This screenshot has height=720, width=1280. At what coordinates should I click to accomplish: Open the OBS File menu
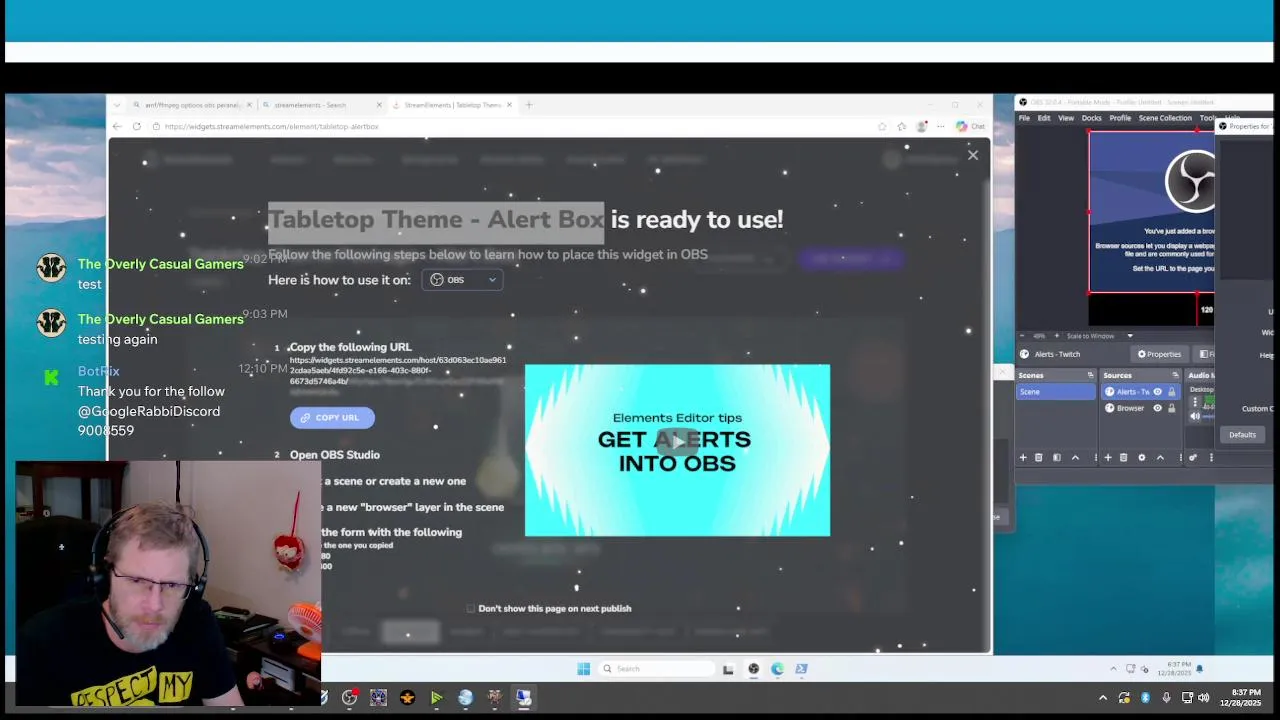pyautogui.click(x=1024, y=118)
